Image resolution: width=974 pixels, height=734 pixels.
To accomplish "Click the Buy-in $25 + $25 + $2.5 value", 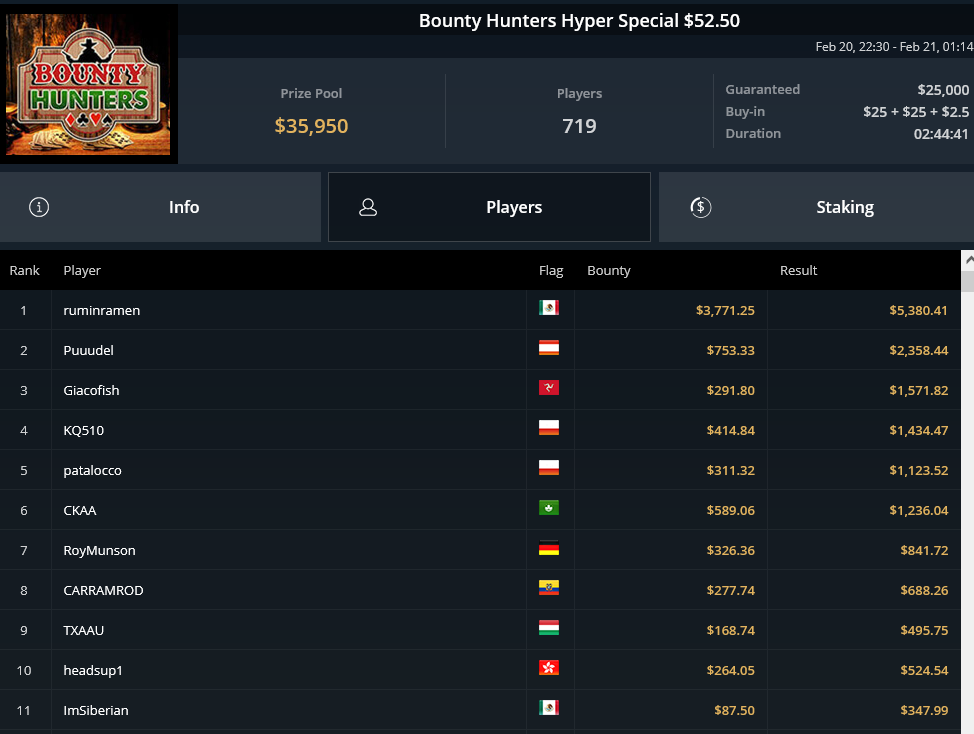I will click(916, 112).
